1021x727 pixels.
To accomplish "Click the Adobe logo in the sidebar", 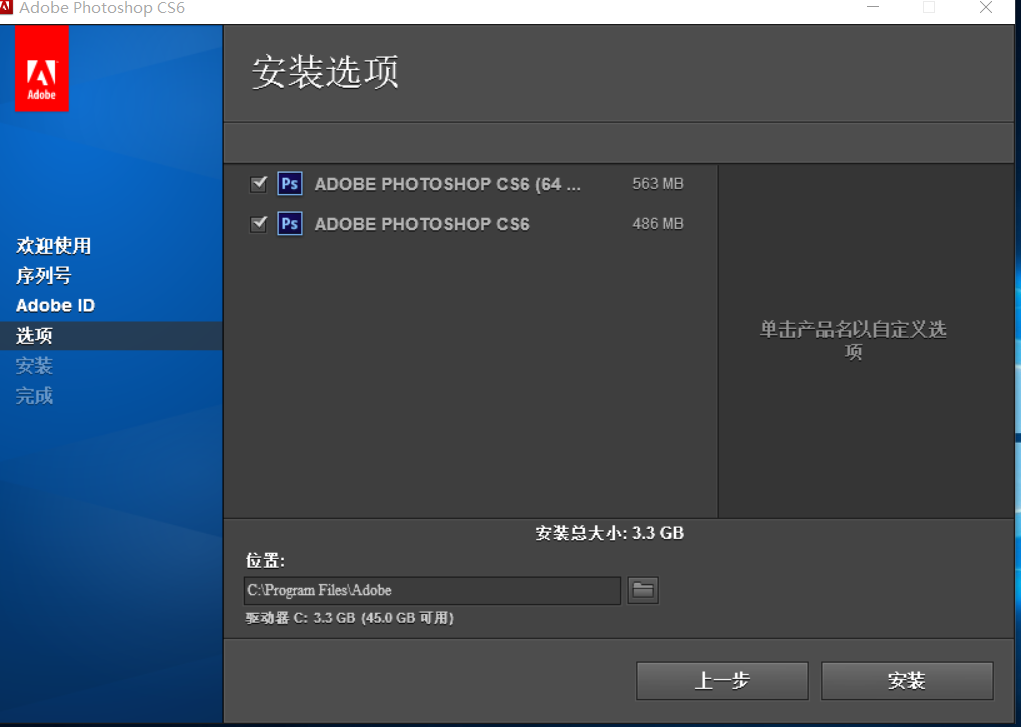I will point(41,67).
